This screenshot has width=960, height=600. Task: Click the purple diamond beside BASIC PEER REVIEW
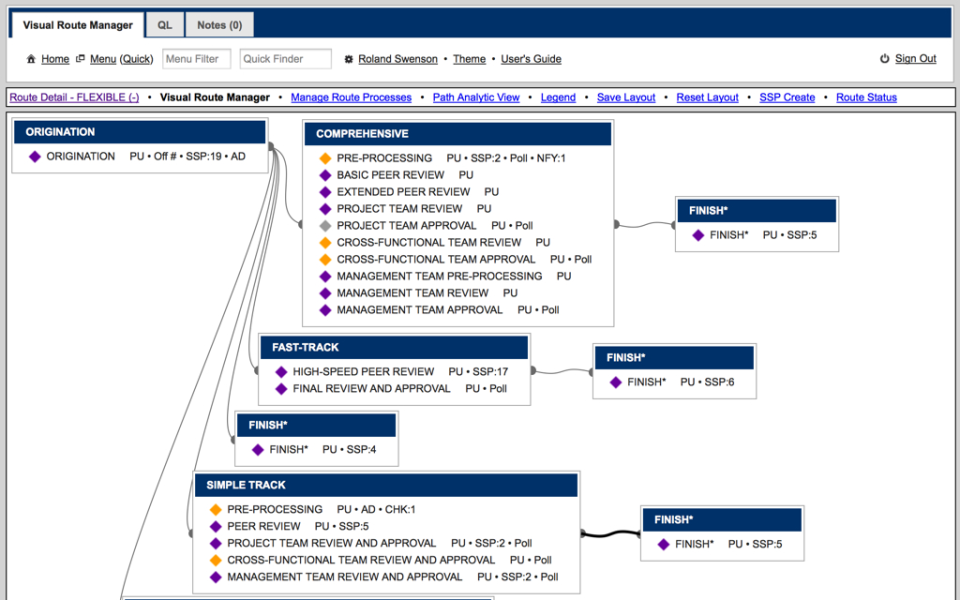[325, 175]
